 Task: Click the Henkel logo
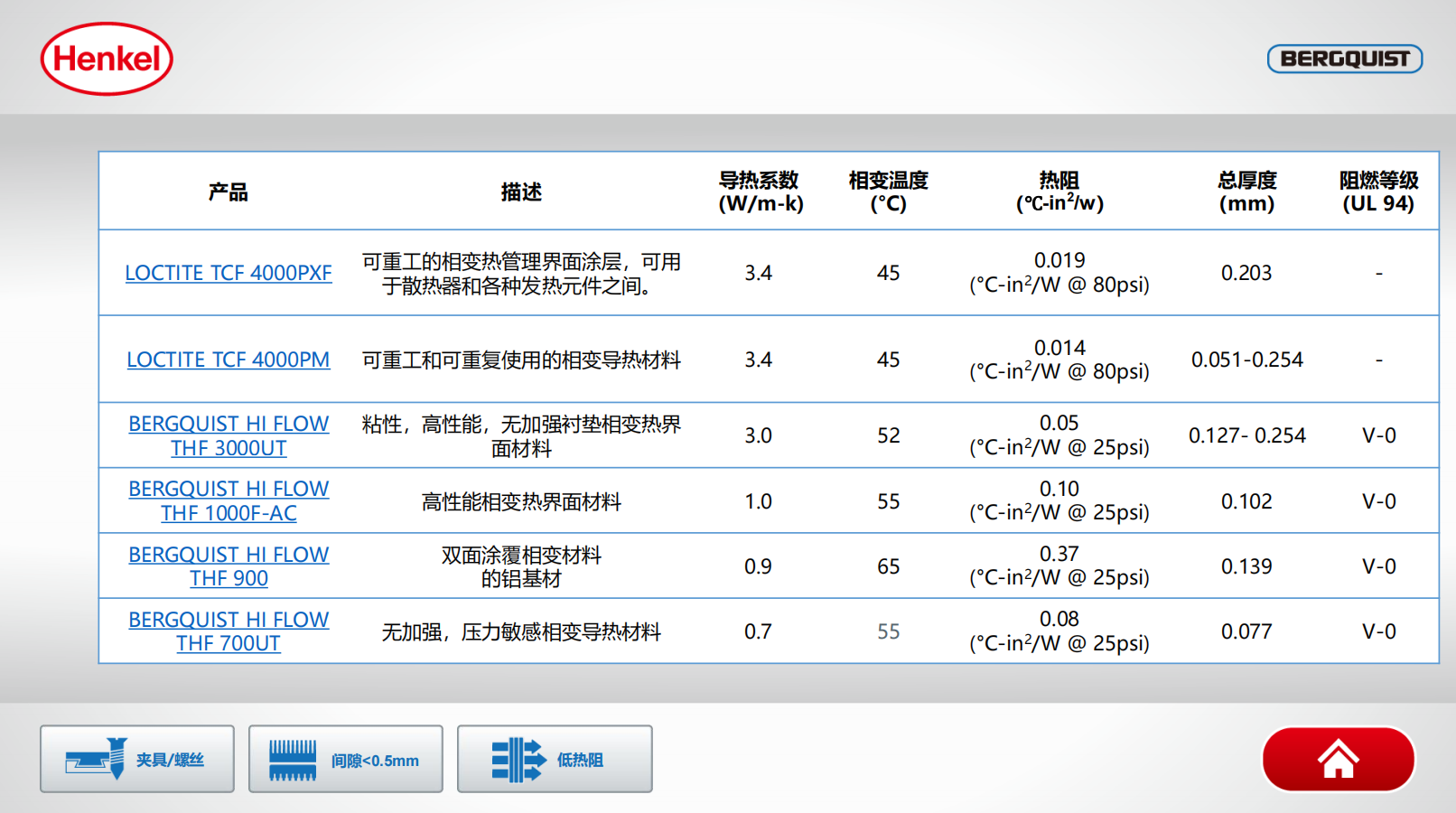pos(107,60)
